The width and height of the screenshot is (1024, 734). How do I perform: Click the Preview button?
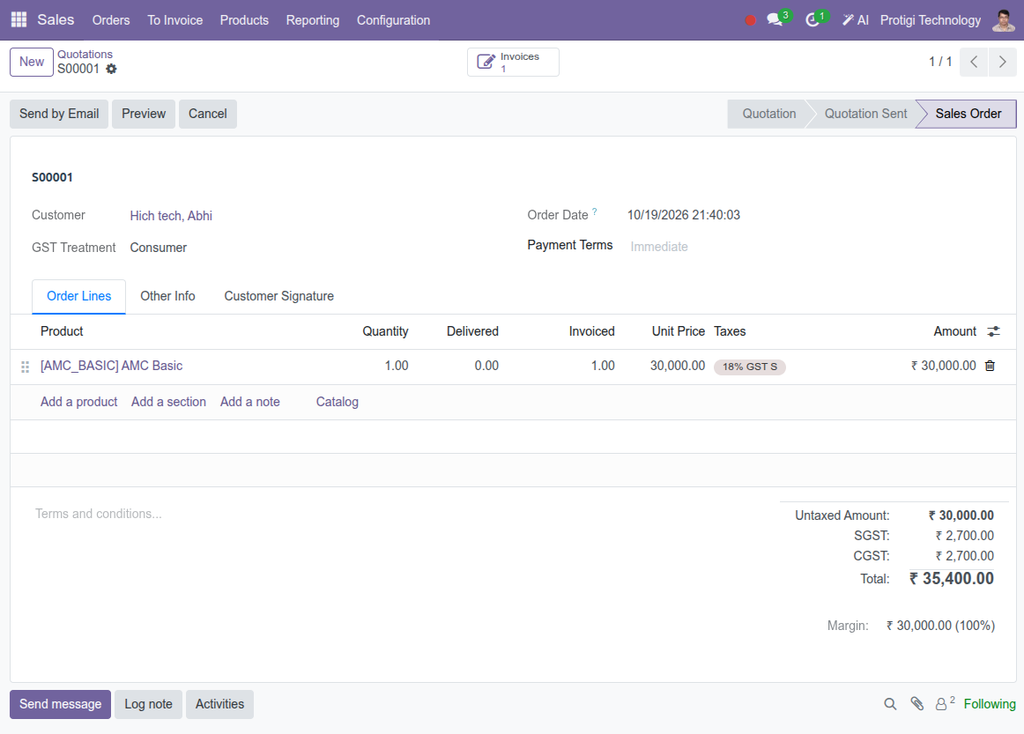tap(144, 114)
